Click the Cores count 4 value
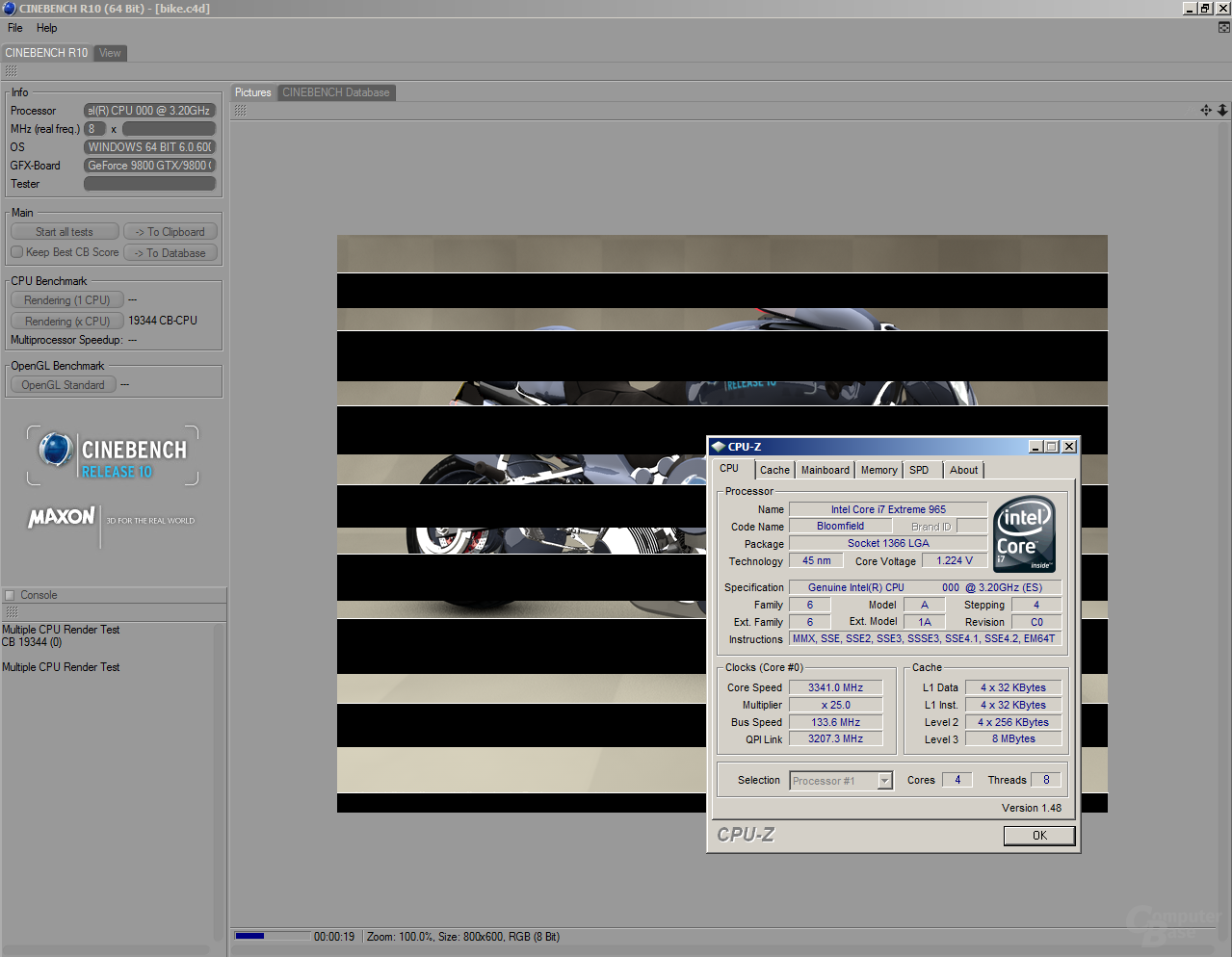The width and height of the screenshot is (1232, 957). 957,780
